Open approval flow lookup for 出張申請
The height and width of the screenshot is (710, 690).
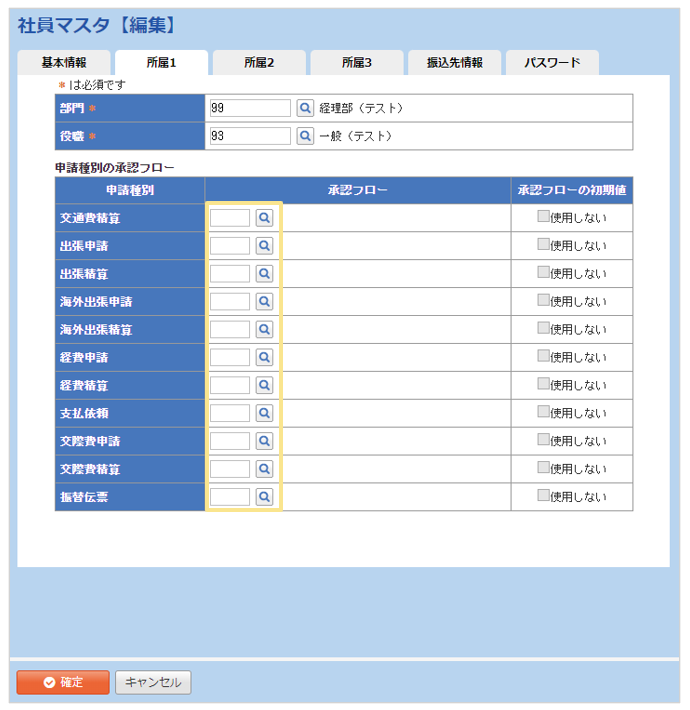tap(264, 245)
